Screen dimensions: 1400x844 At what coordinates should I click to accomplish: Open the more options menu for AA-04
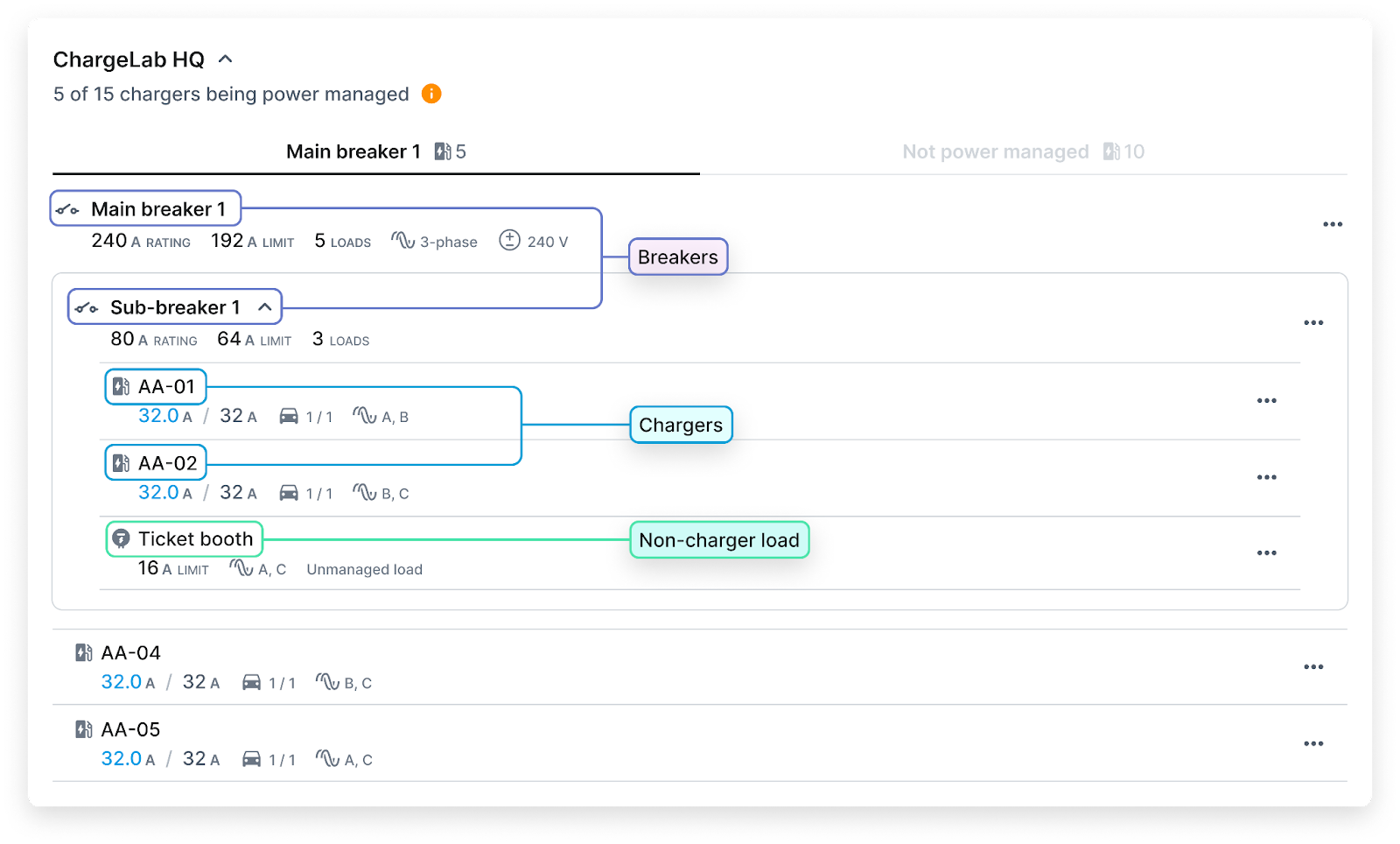(x=1313, y=667)
